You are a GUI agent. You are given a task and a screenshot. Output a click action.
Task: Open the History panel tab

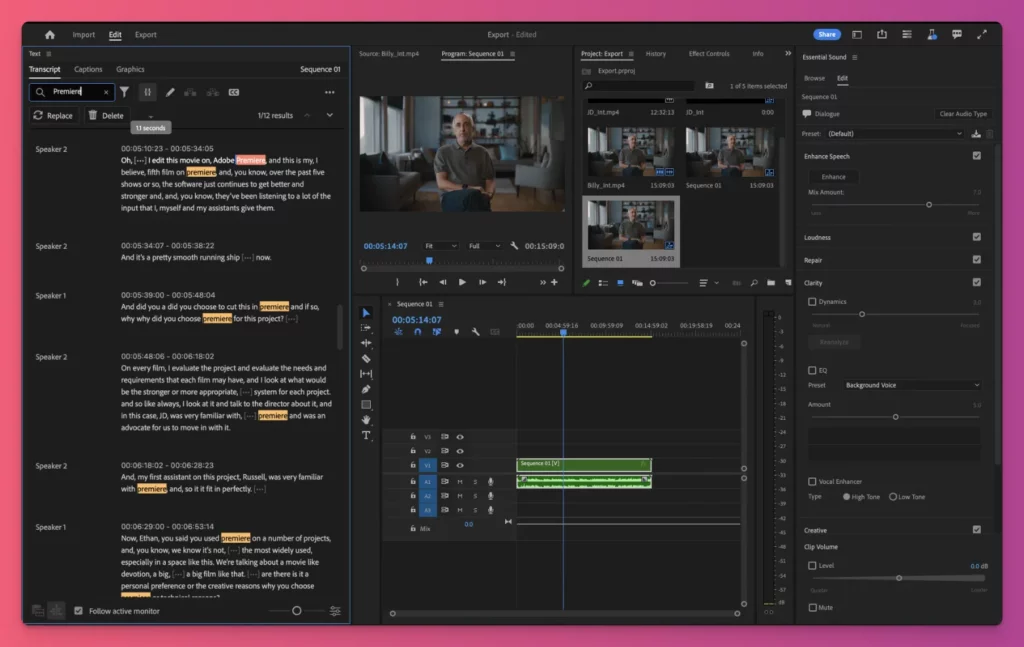656,54
